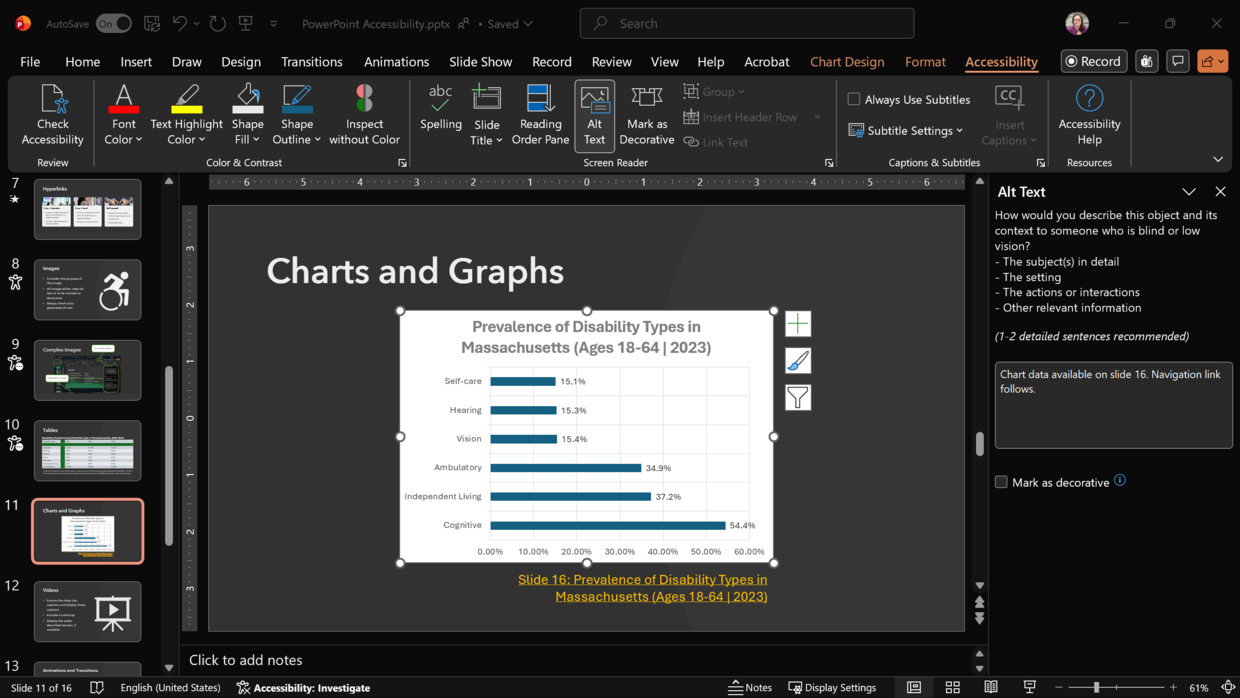Select slide 12 Videos thumbnail
This screenshot has height=698, width=1240.
click(88, 611)
